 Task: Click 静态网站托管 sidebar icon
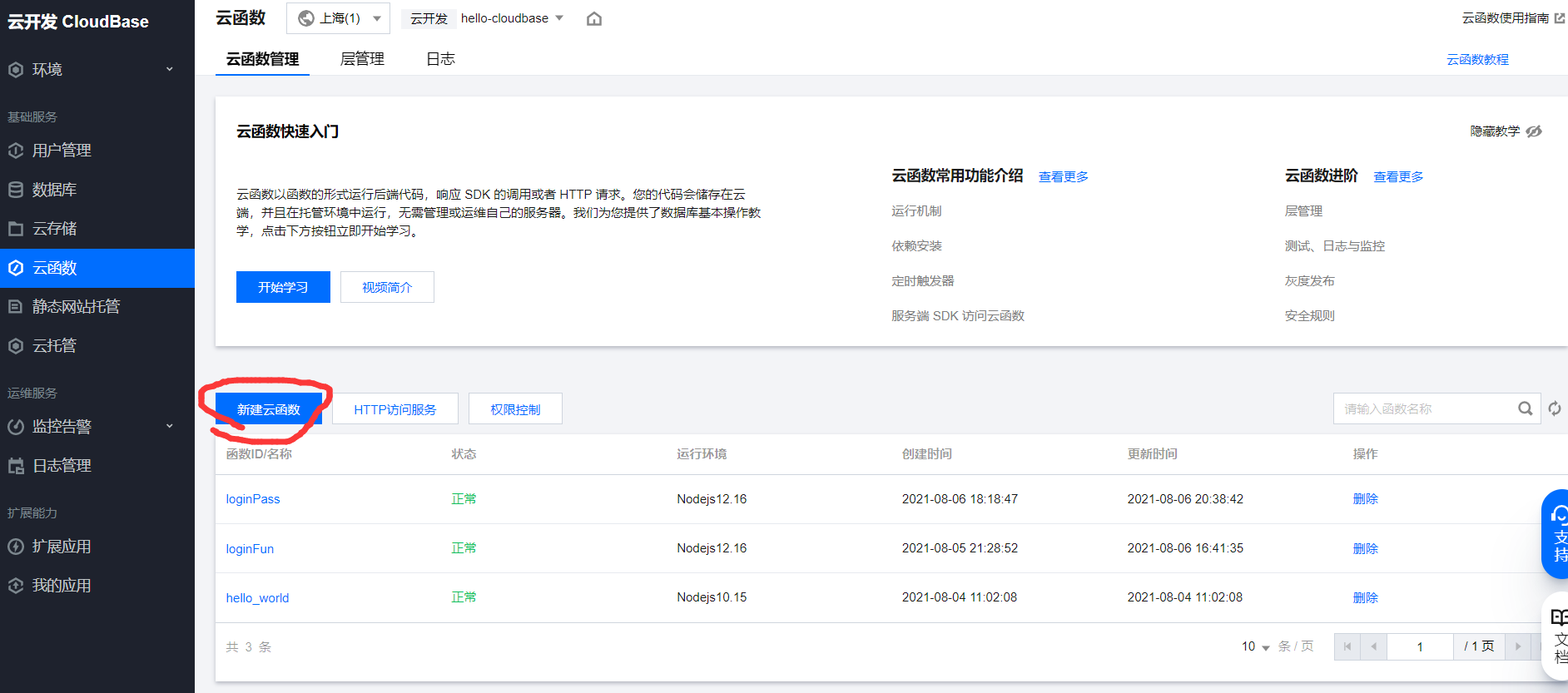coord(16,307)
